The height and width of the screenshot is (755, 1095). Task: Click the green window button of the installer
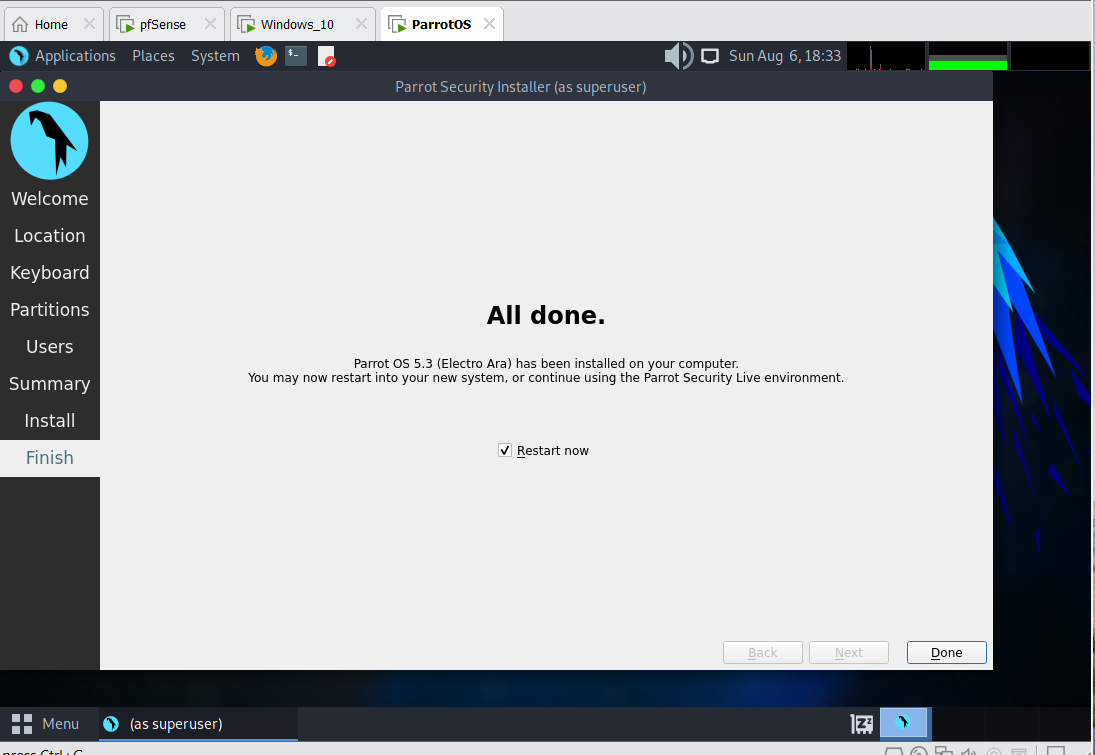click(38, 86)
